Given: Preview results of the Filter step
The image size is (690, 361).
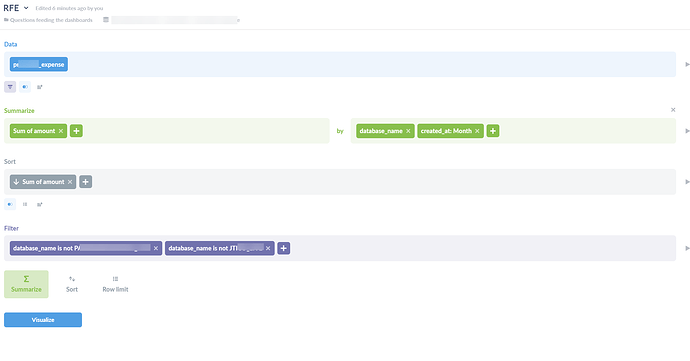Looking at the screenshot, I should (687, 248).
